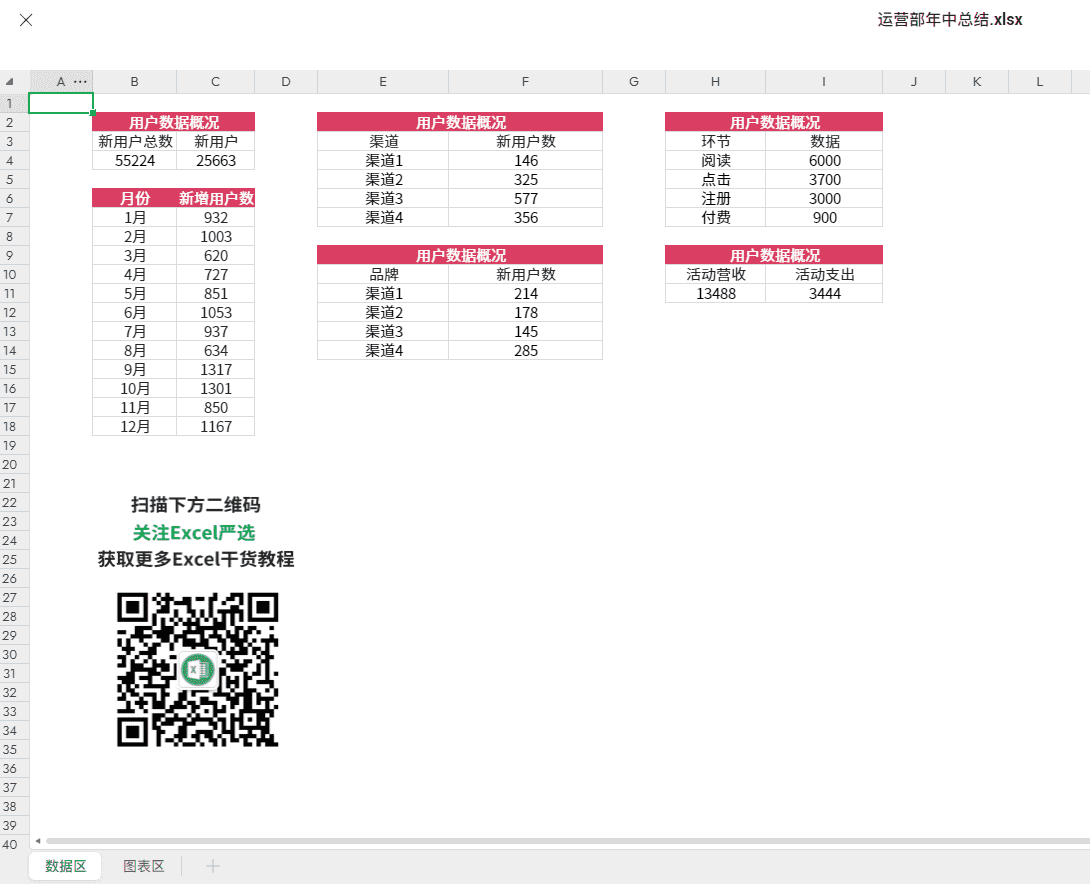
Task: Close the spreadsheet preview with X icon
Action: point(26,20)
